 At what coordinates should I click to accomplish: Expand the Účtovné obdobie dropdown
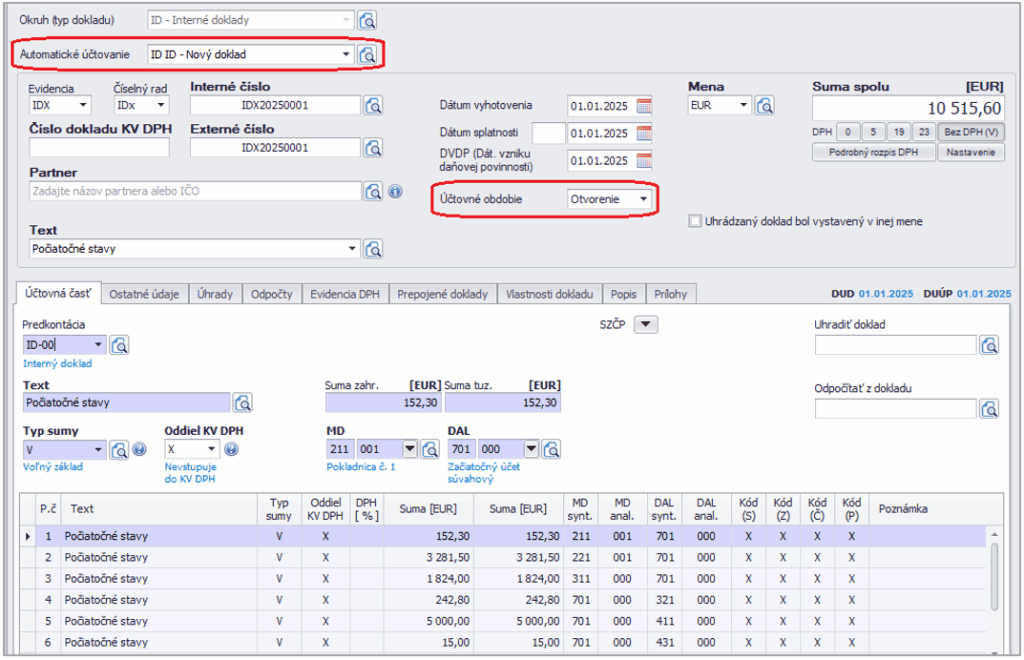coord(644,199)
